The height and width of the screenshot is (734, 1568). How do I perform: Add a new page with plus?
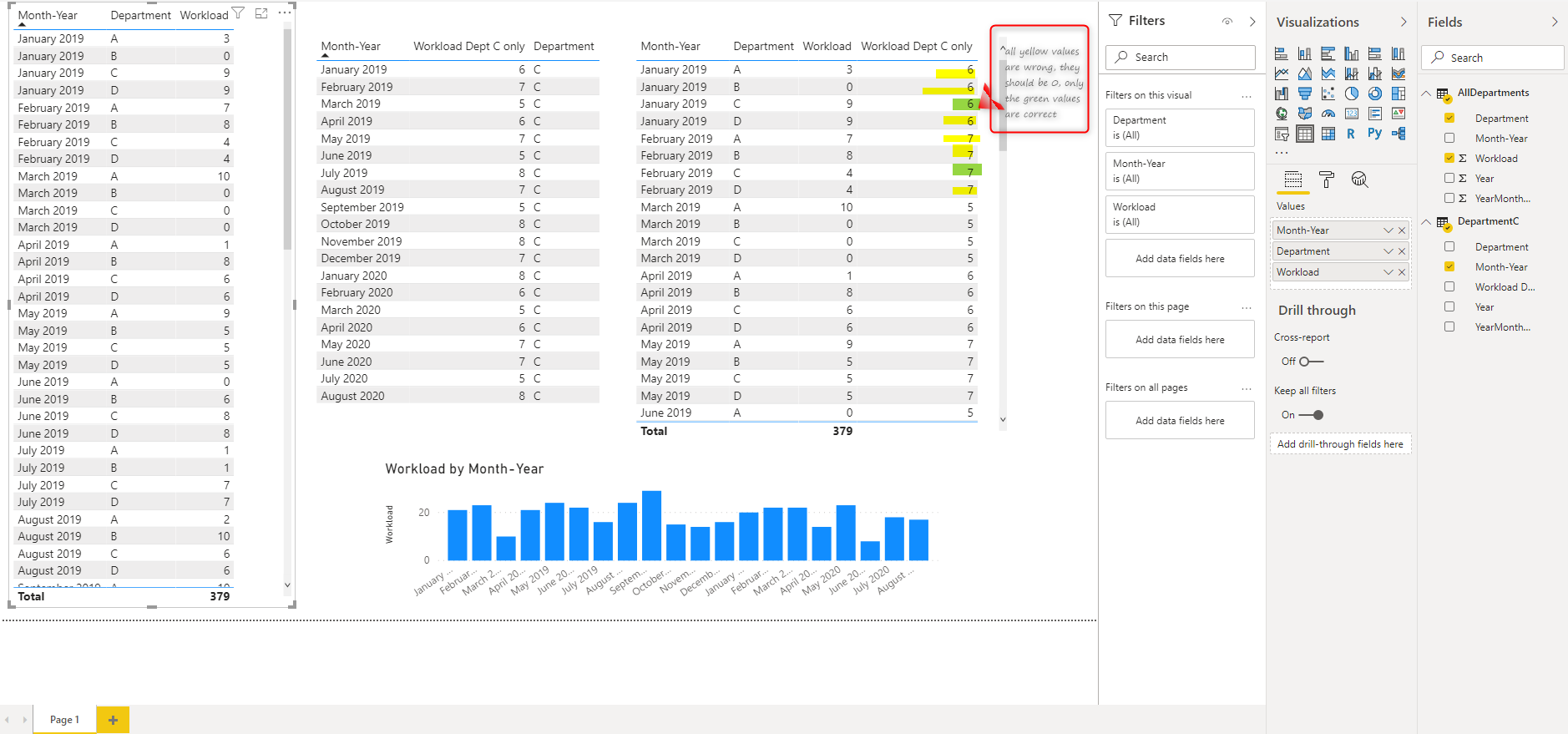pos(113,720)
